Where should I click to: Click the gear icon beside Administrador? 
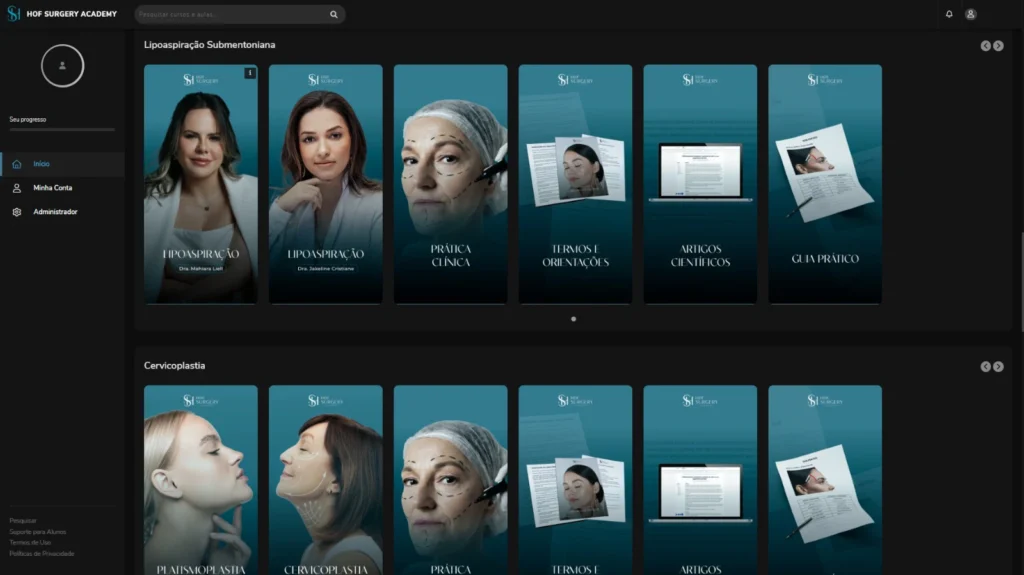(x=17, y=212)
